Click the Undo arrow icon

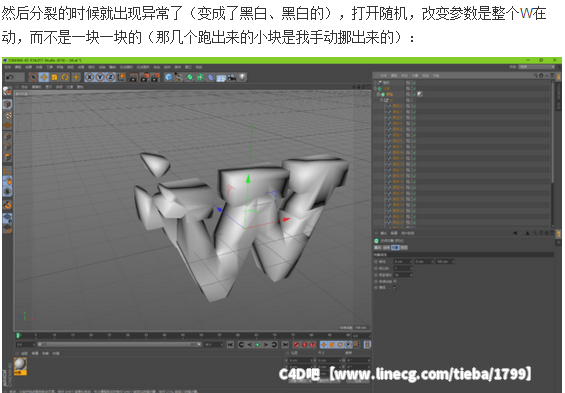tap(10, 77)
